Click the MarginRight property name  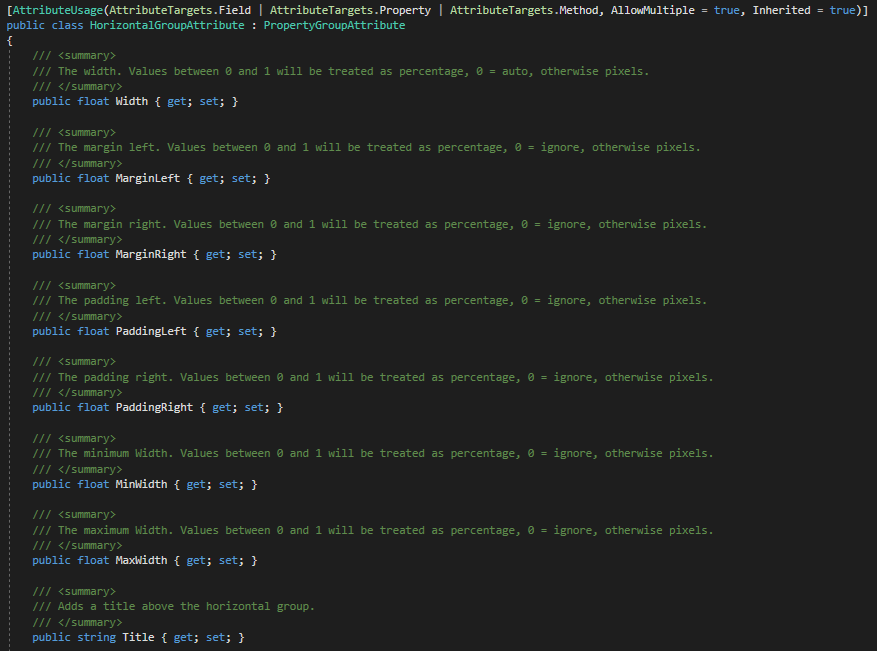click(x=151, y=254)
